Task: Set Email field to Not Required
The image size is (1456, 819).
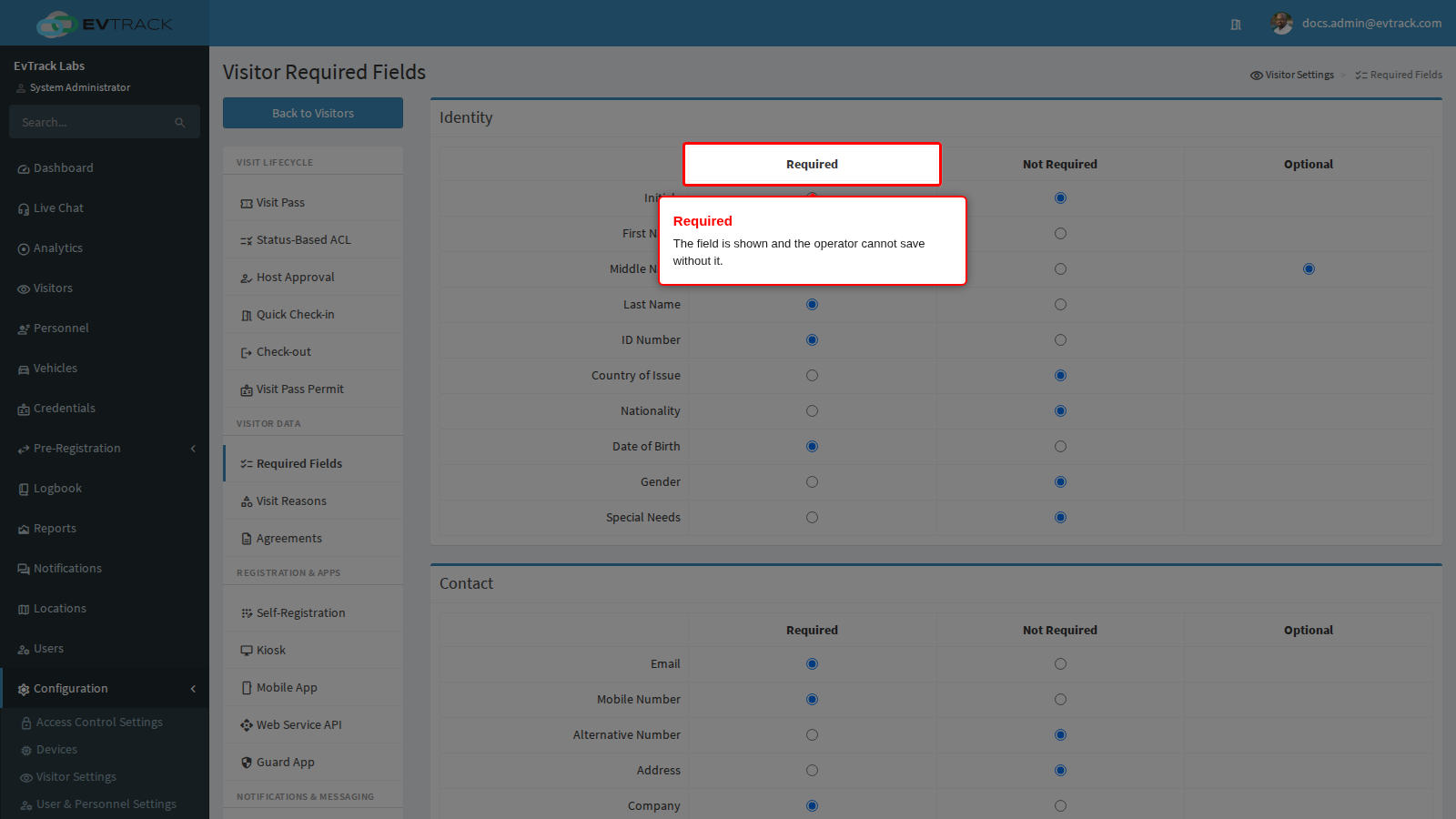Action: coord(1060,664)
